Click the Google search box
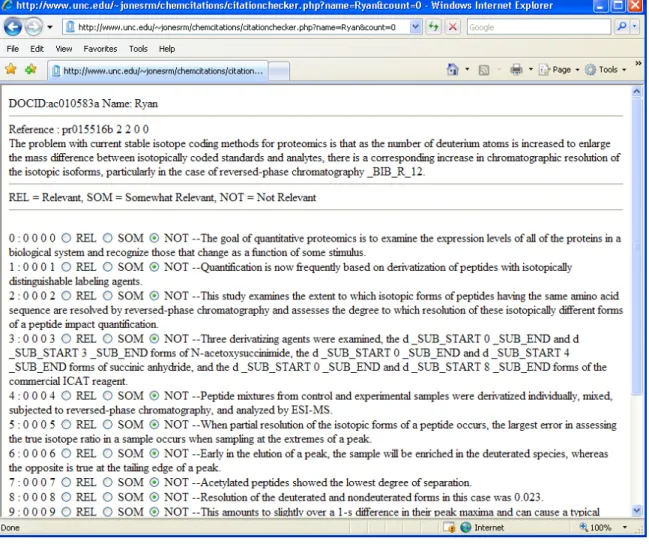 (538, 27)
